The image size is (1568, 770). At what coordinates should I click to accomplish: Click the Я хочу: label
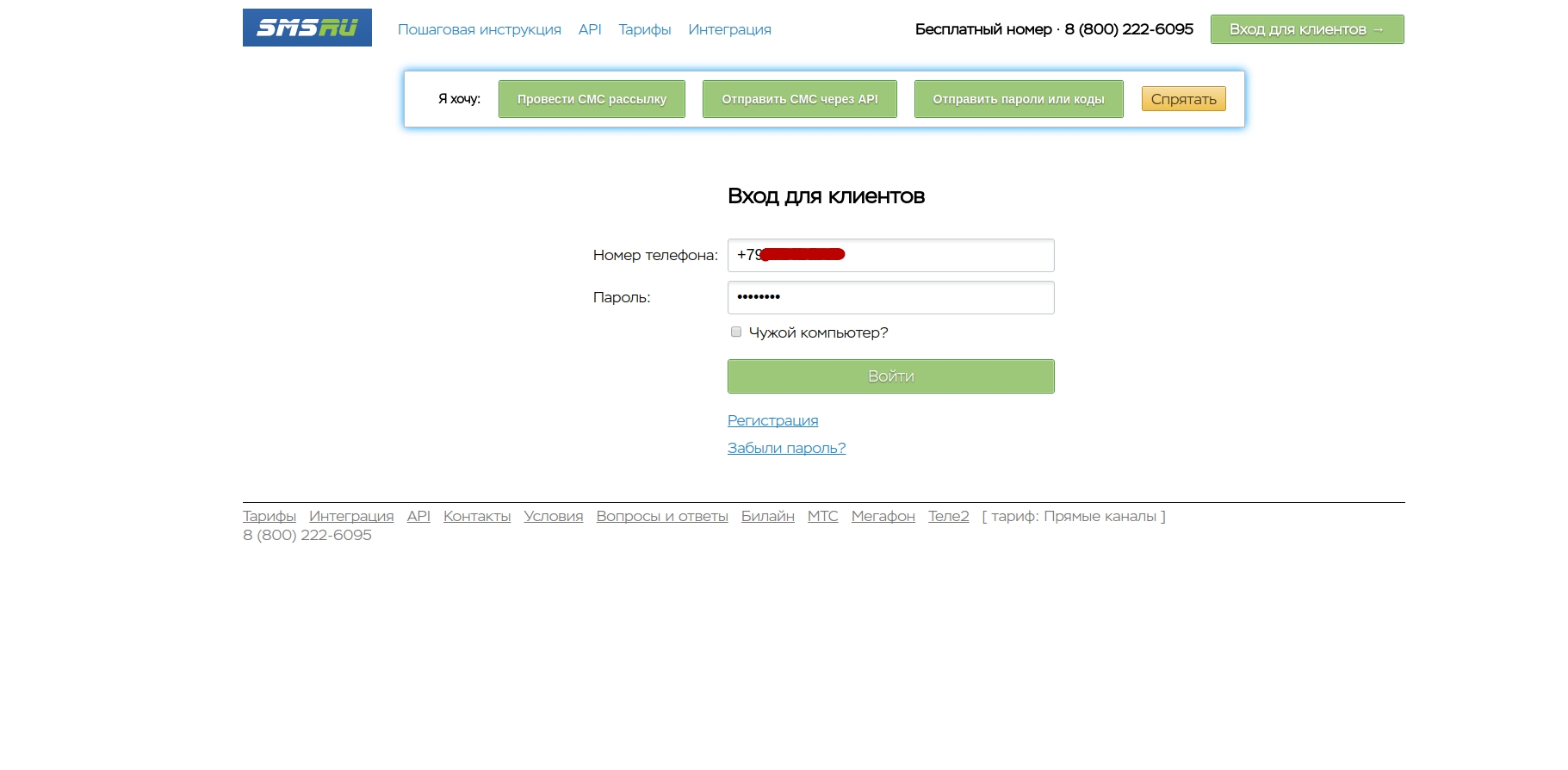coord(459,99)
